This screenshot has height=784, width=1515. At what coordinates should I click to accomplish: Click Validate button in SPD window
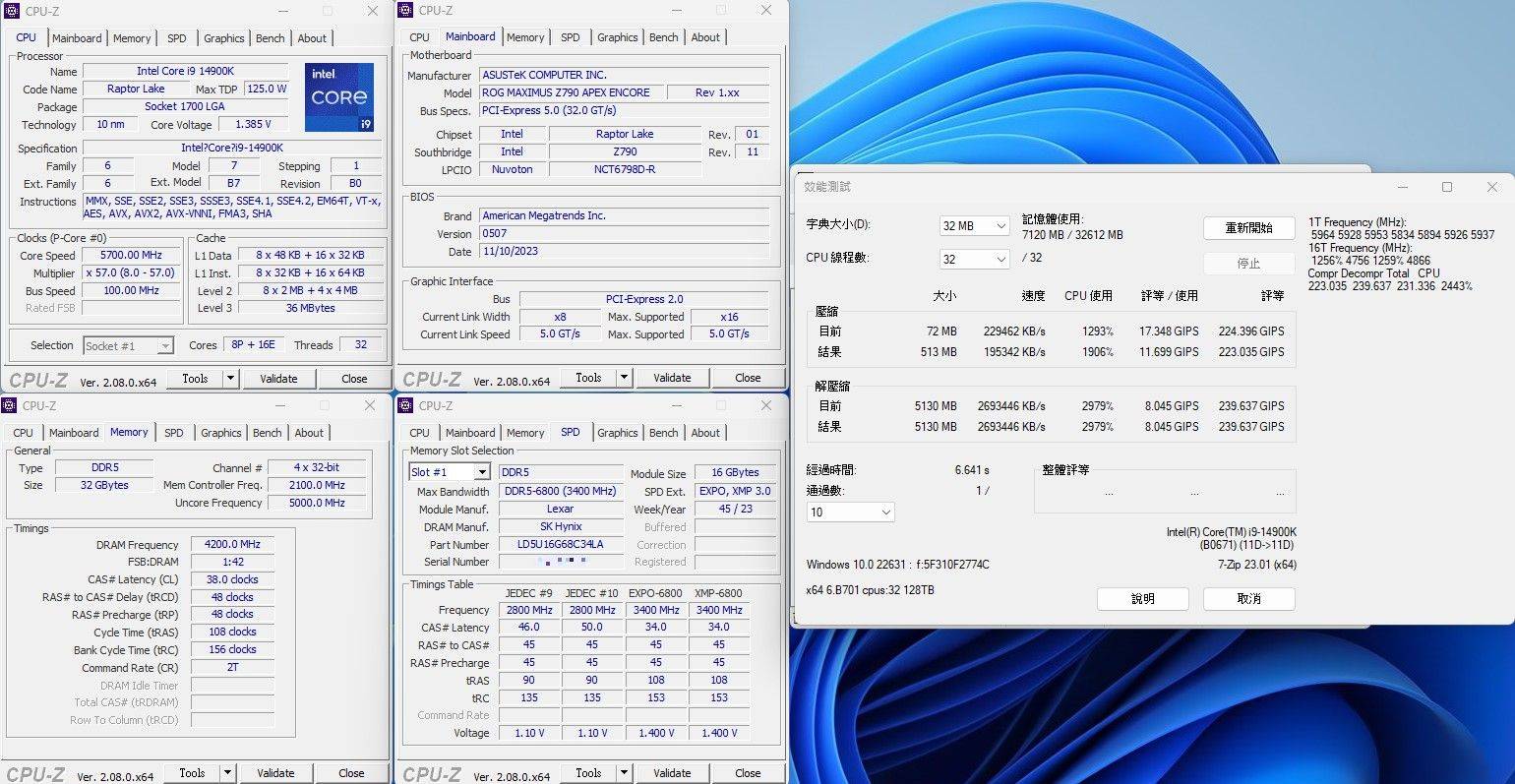coord(672,773)
